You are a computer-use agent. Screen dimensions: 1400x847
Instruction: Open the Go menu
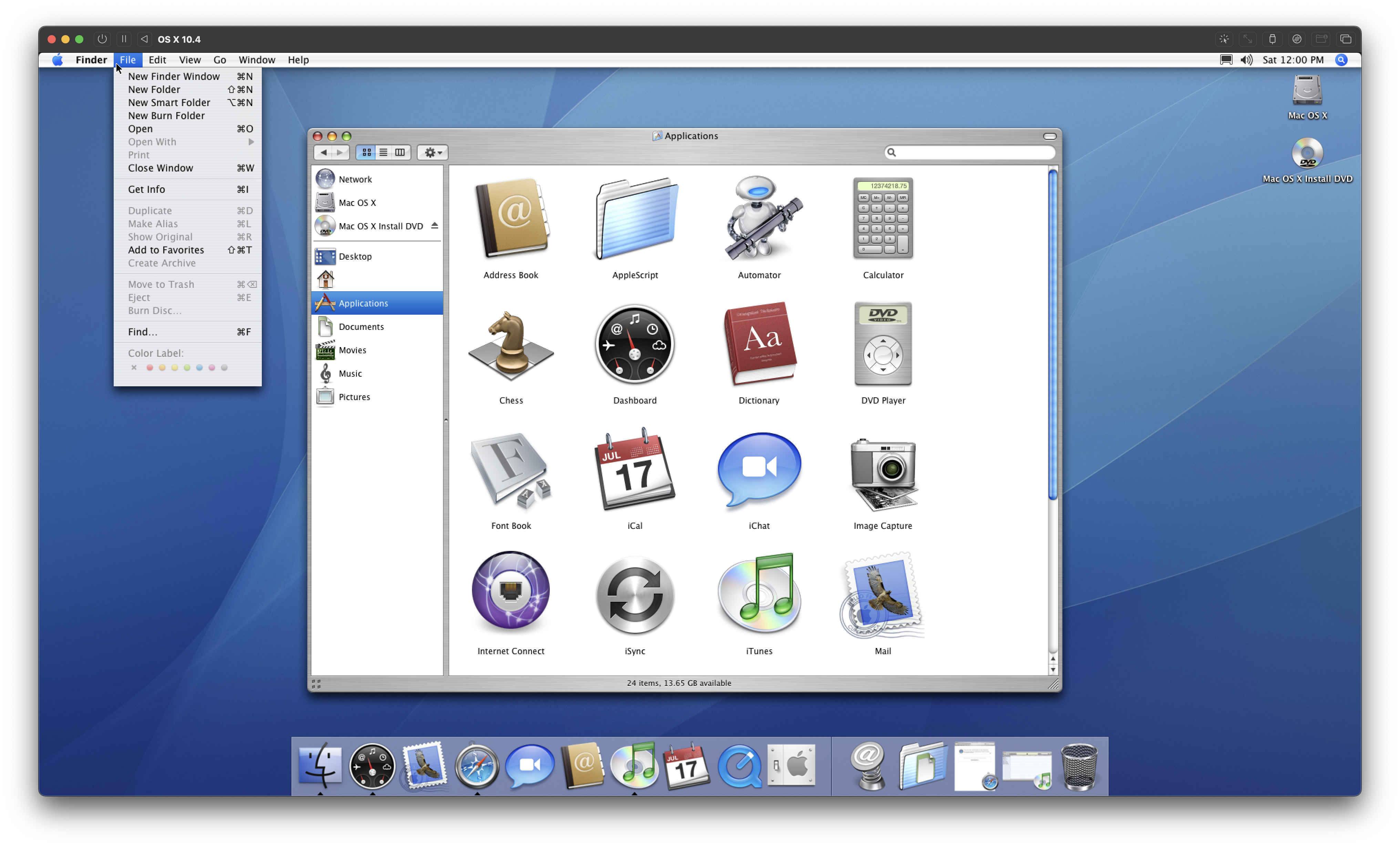tap(219, 60)
